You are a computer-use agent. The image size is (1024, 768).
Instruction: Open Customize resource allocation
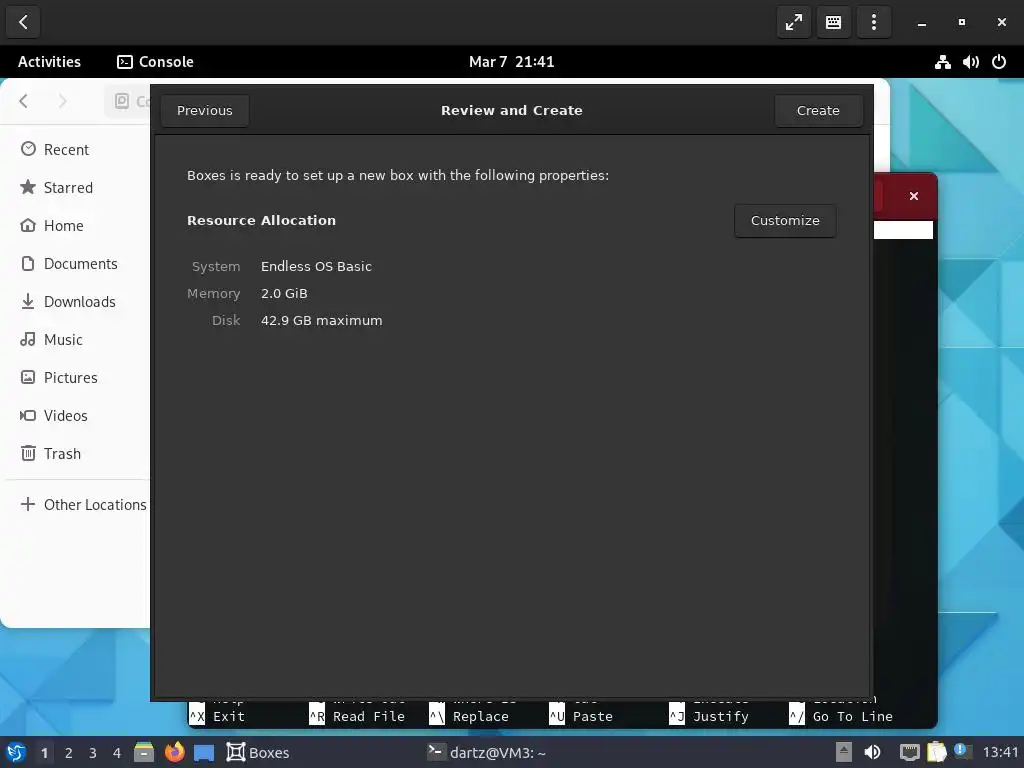(785, 221)
